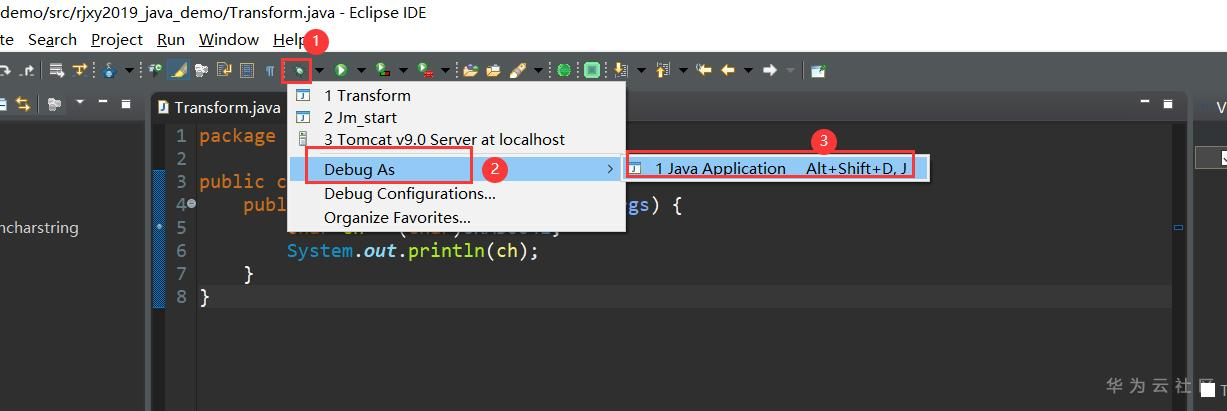This screenshot has width=1227, height=411.
Task: Click the Toggle Word Wrap icon
Action: coord(224,70)
